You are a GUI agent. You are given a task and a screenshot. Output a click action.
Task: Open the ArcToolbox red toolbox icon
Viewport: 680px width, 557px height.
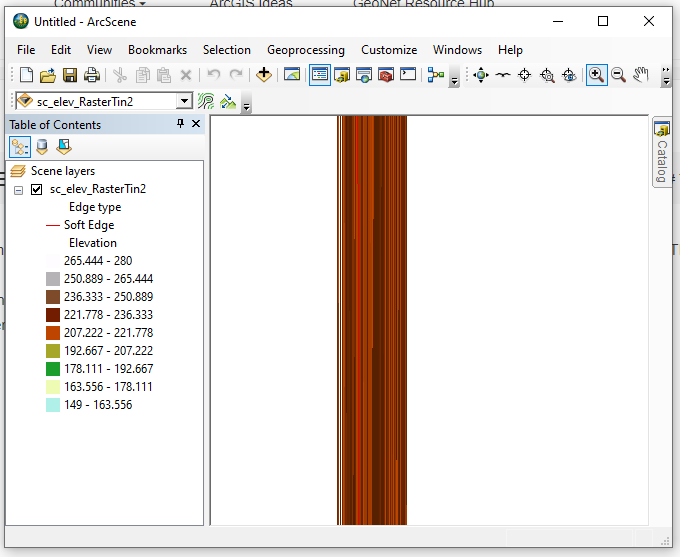point(386,75)
